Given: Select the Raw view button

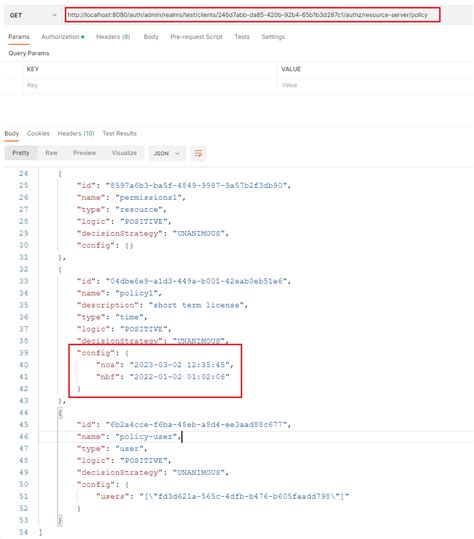Looking at the screenshot, I should 51,153.
